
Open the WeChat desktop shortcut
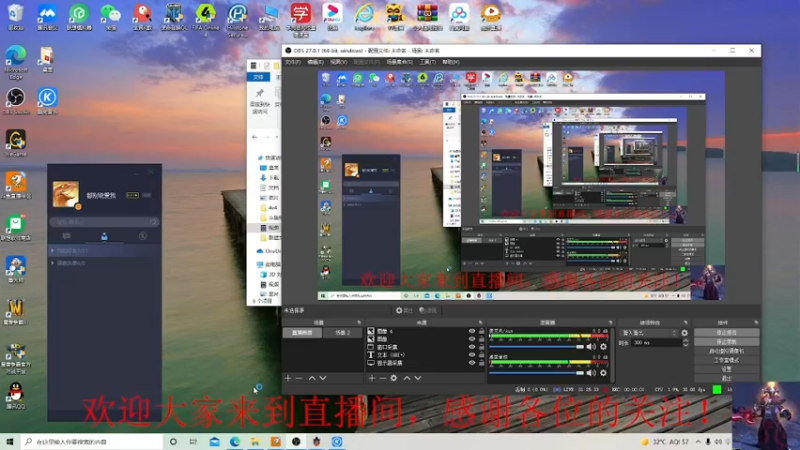[x=111, y=17]
